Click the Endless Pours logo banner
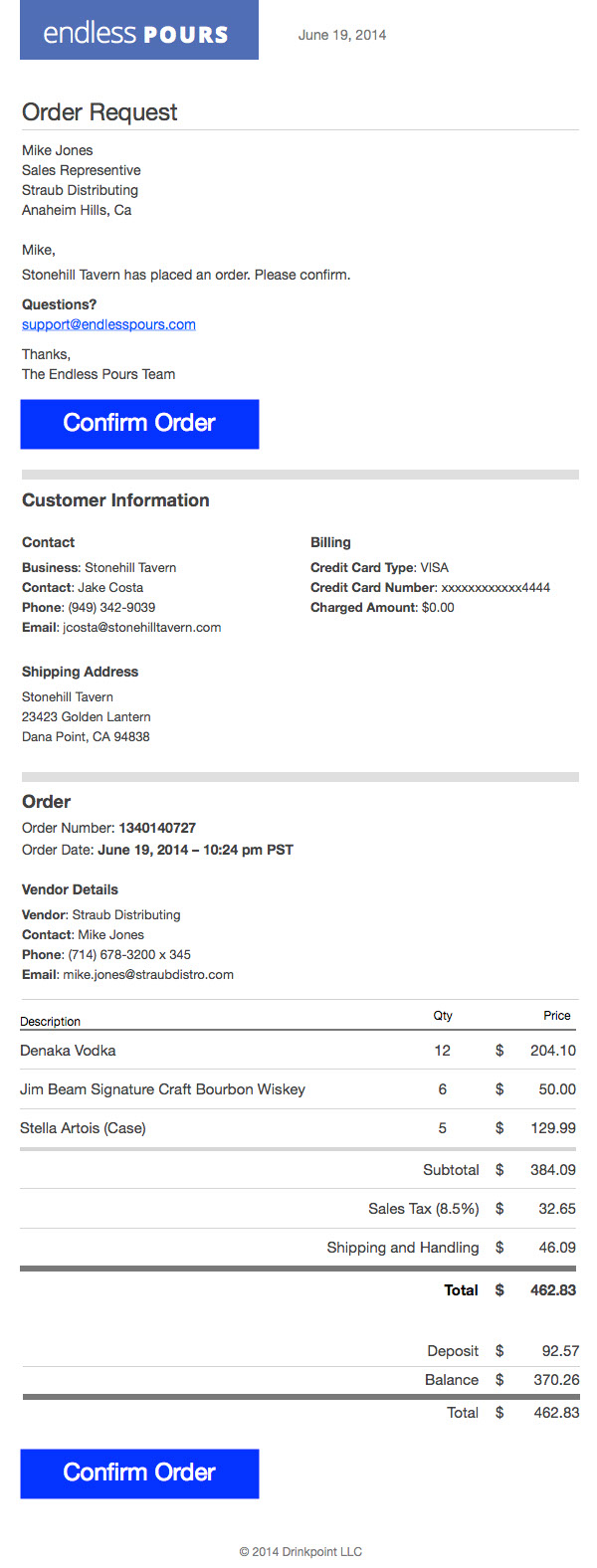The image size is (597, 1568). [x=139, y=30]
